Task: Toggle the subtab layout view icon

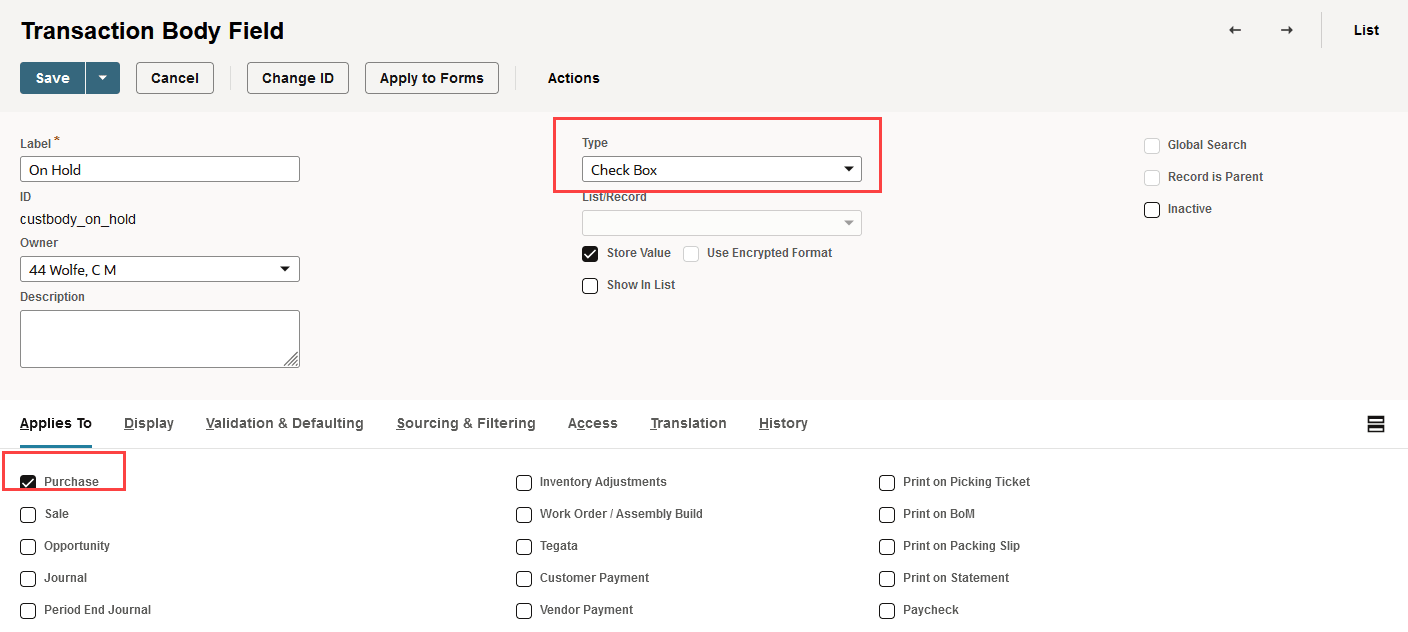Action: coord(1376,424)
